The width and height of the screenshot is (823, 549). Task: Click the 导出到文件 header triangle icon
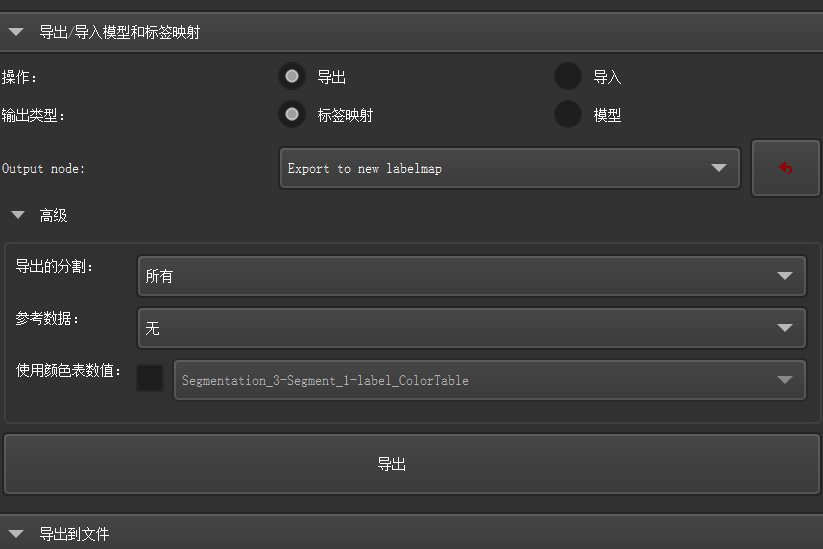pyautogui.click(x=16, y=534)
